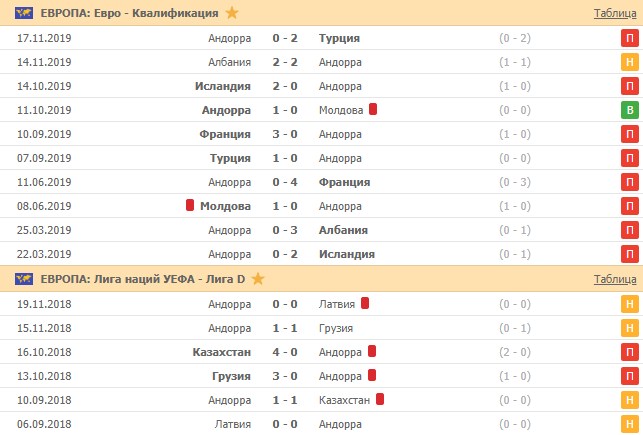Click the flag icon beside Лига наций УЕФА
Screen dimensions: 643x435
[x=25, y=278]
